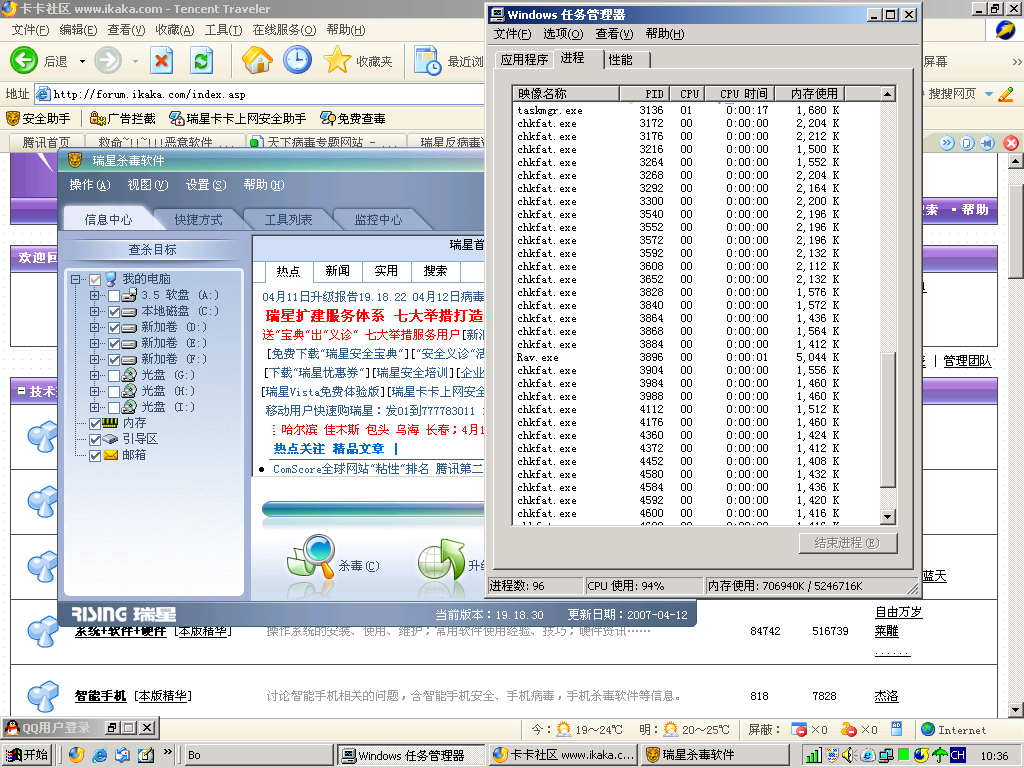Uncheck the 本地磁盘 (C:) checkbox
1024x768 pixels.
[114, 312]
